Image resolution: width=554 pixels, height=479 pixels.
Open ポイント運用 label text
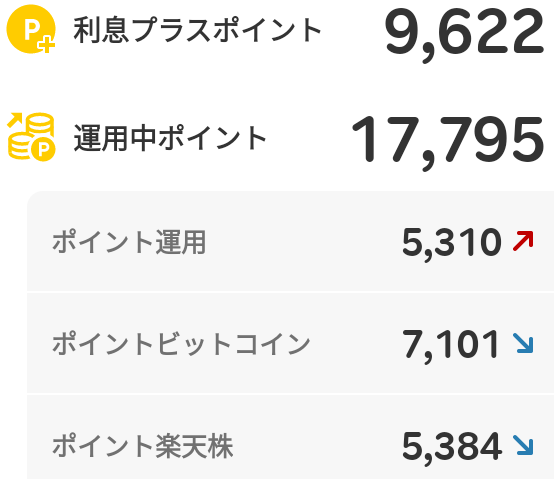pyautogui.click(x=129, y=242)
